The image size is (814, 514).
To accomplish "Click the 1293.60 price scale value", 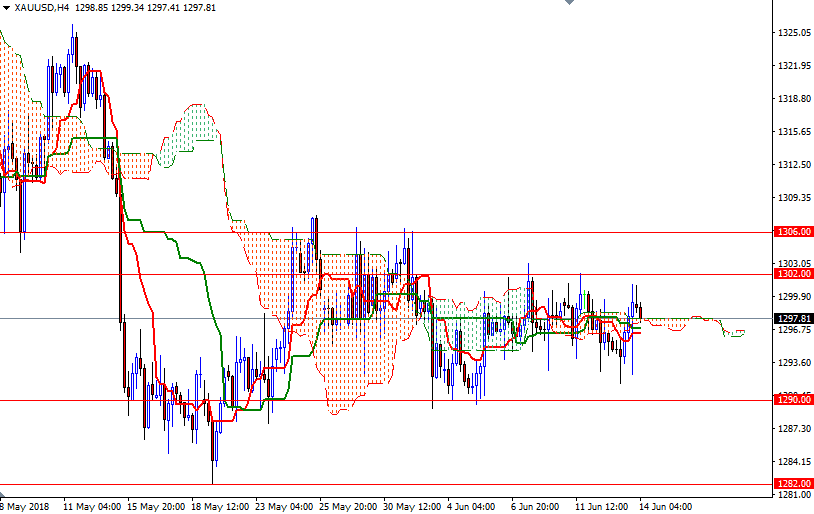I will point(794,362).
